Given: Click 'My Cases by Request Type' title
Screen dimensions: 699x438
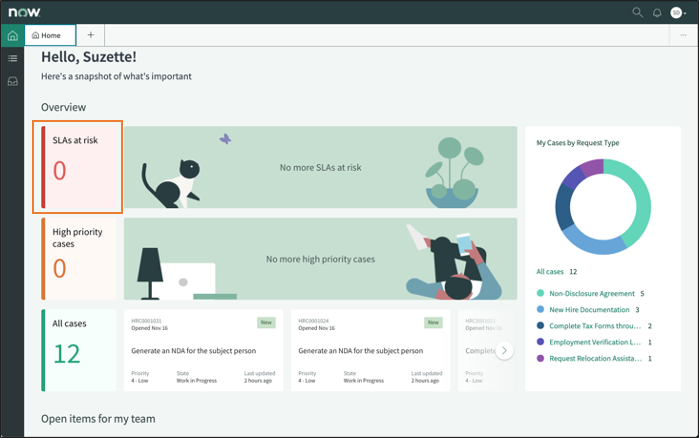Looking at the screenshot, I should coord(578,143).
